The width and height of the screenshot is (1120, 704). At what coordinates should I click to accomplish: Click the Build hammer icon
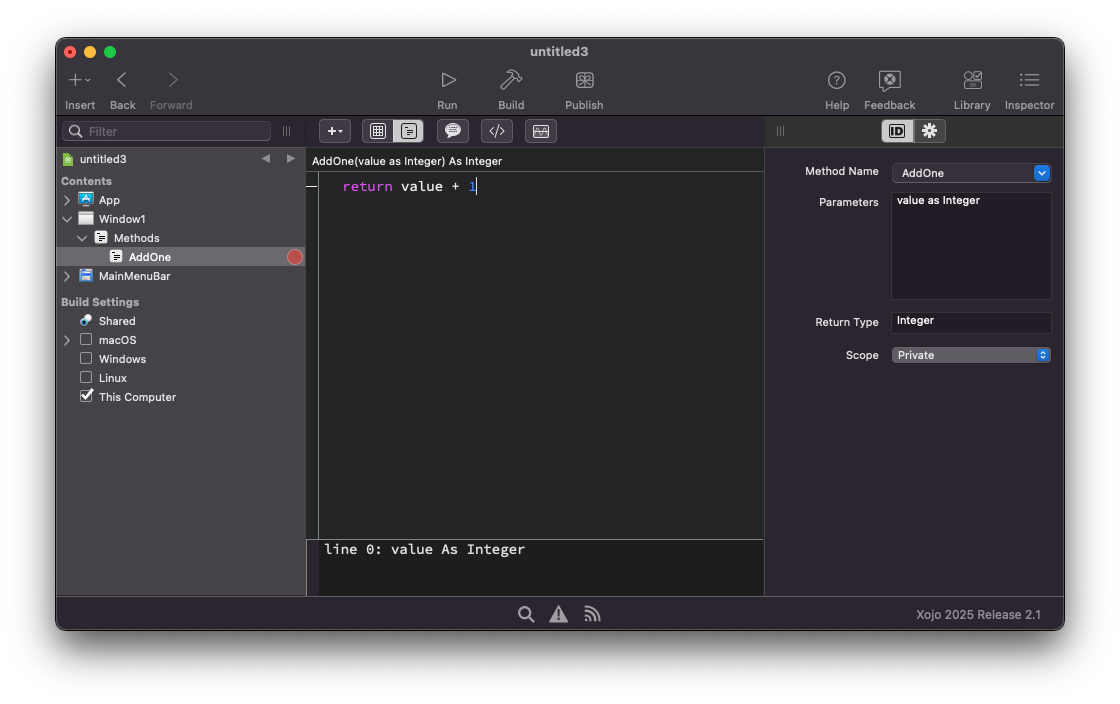coord(511,80)
